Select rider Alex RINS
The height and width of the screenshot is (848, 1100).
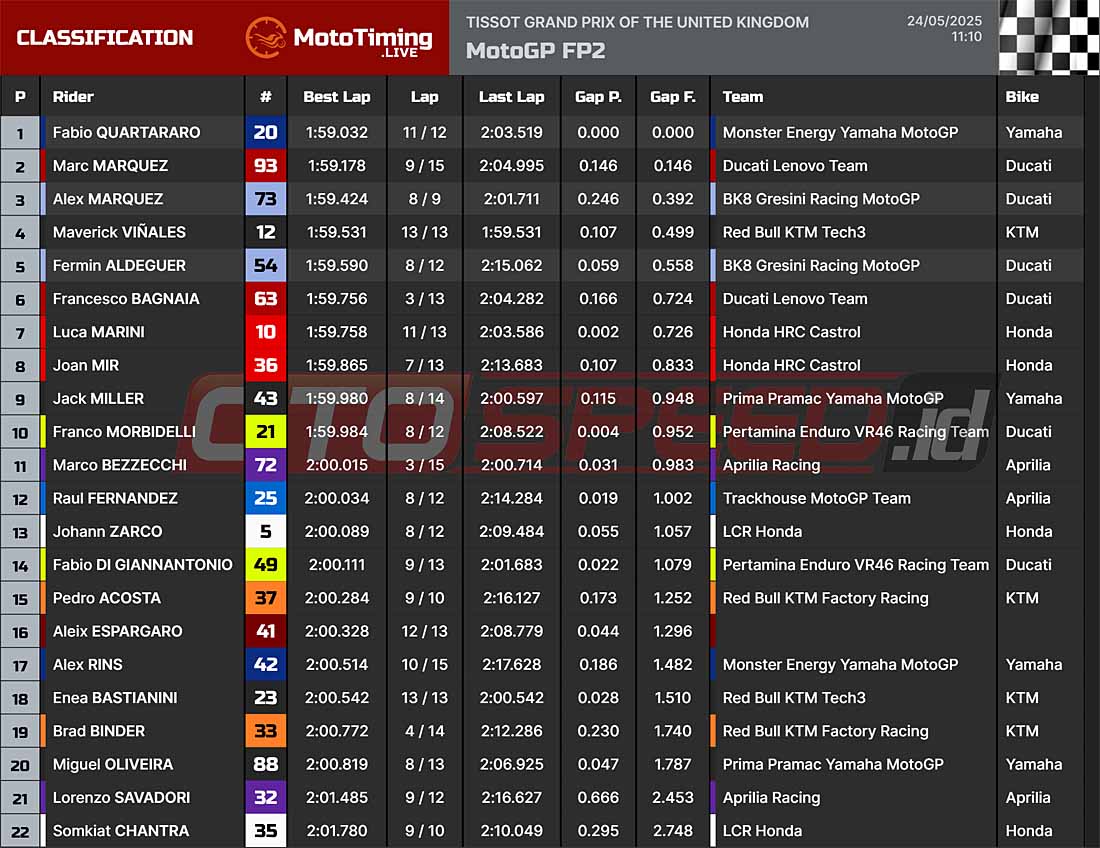pos(88,664)
